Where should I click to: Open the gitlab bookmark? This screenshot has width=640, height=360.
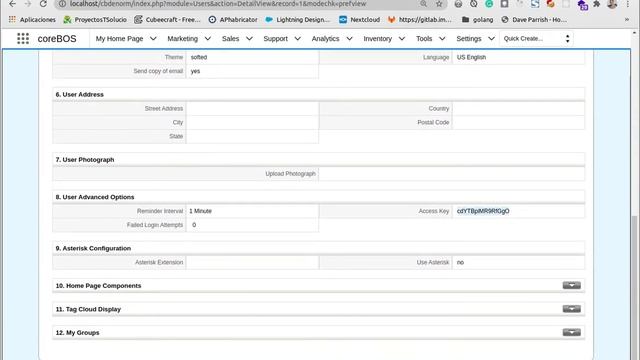click(x=420, y=20)
